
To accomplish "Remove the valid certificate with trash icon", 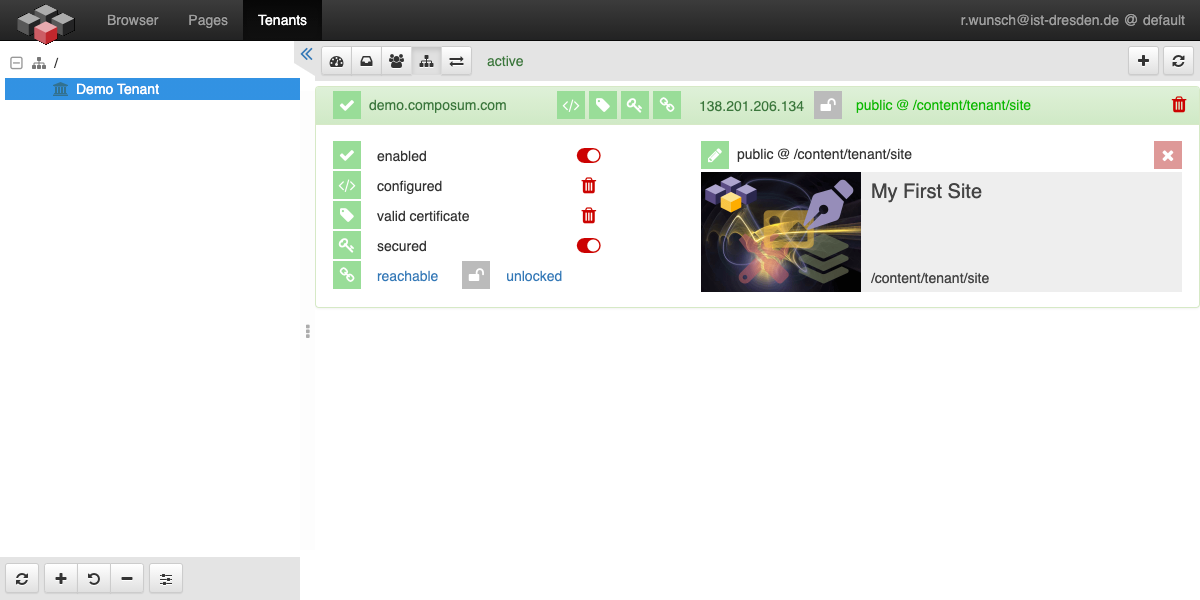I will (589, 216).
